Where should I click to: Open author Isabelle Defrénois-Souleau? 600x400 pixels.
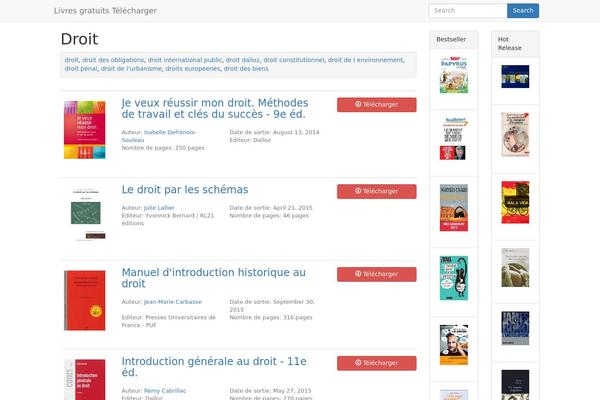[x=159, y=136]
